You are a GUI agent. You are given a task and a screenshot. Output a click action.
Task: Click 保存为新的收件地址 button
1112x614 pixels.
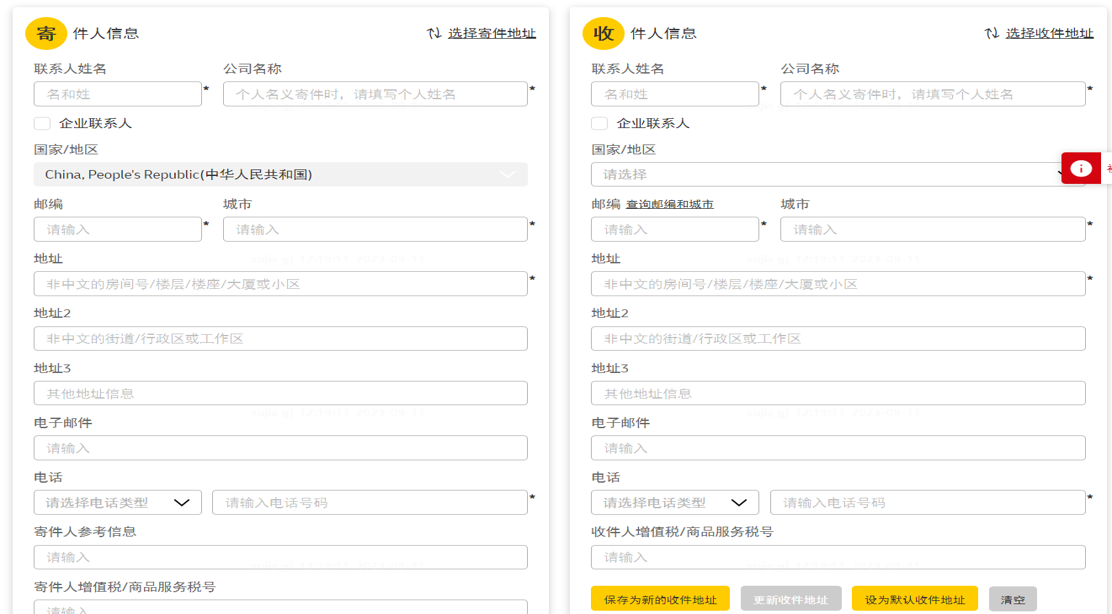click(x=660, y=600)
